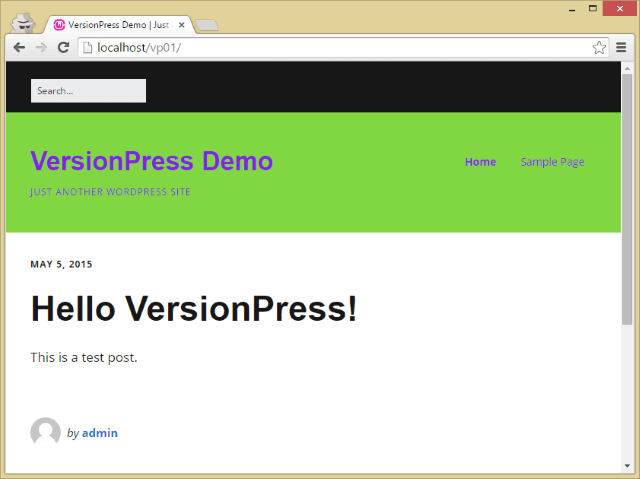Click the page icon in the address bar

87,48
